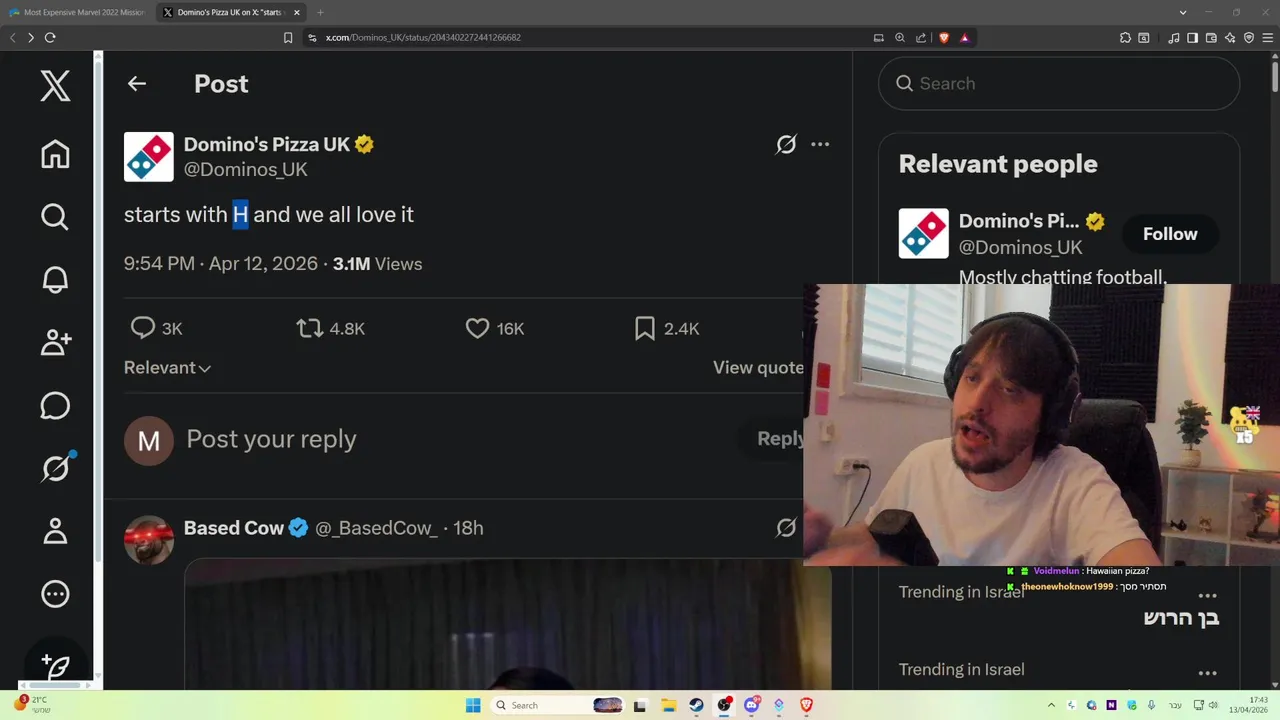Show hidden system tray icons chevron
Image resolution: width=1280 pixels, height=720 pixels.
(1051, 705)
